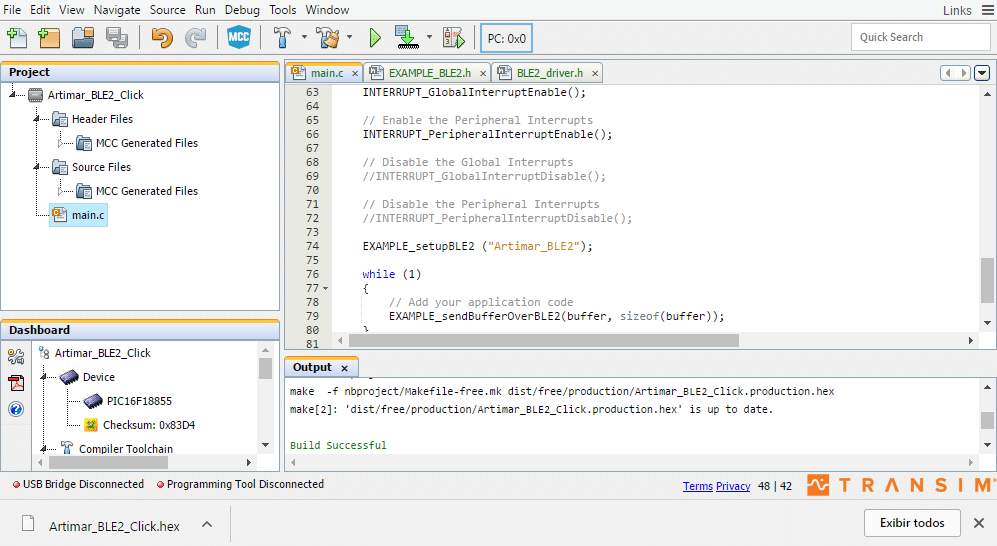Click the Save All toolbar icon
Viewport: 997px width, 546px height.
coord(117,38)
